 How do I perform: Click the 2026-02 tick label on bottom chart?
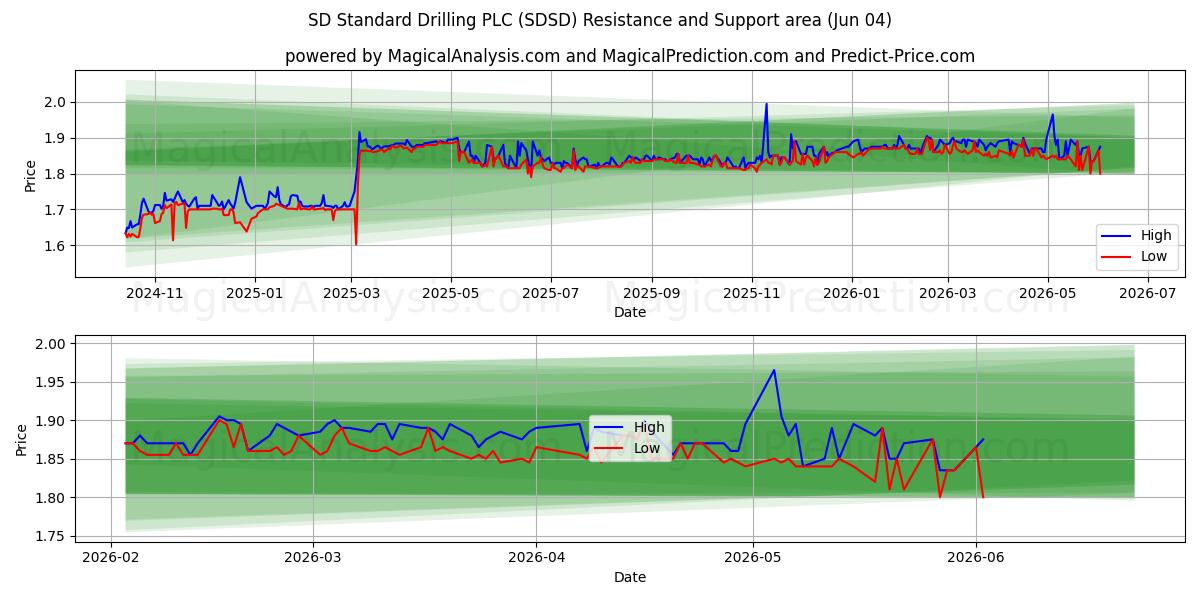(x=111, y=558)
